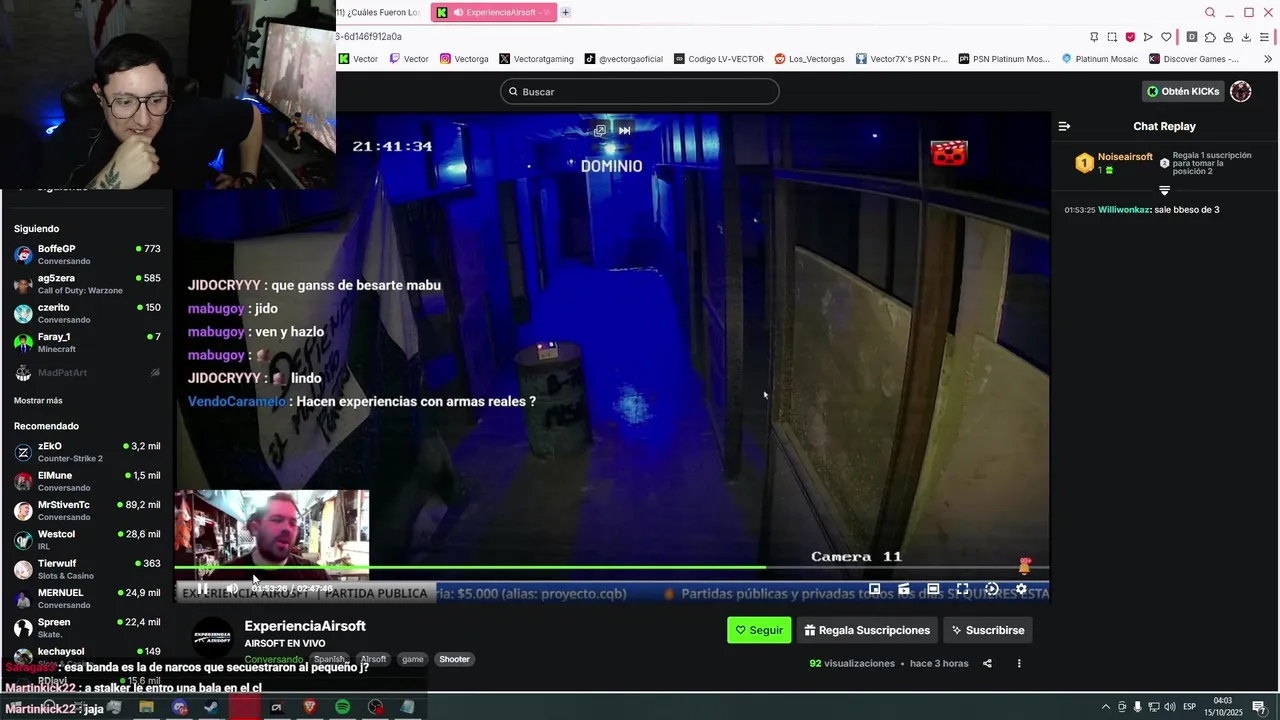Open Steam from the taskbar

(x=212, y=707)
